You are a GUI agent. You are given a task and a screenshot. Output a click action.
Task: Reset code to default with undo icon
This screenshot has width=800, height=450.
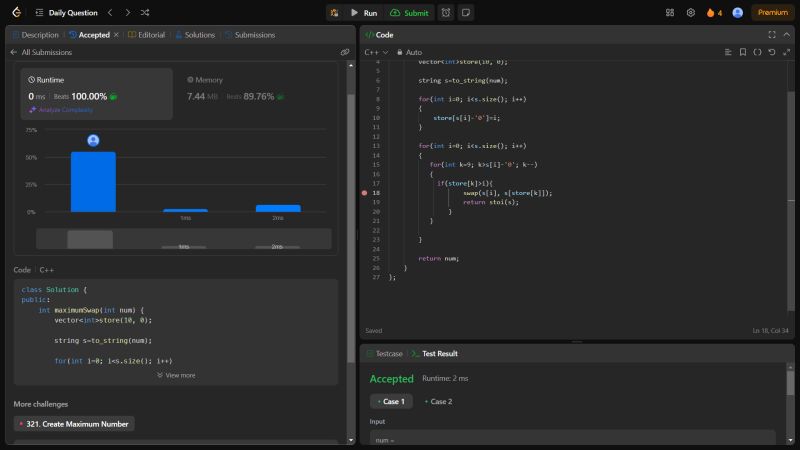coord(772,52)
